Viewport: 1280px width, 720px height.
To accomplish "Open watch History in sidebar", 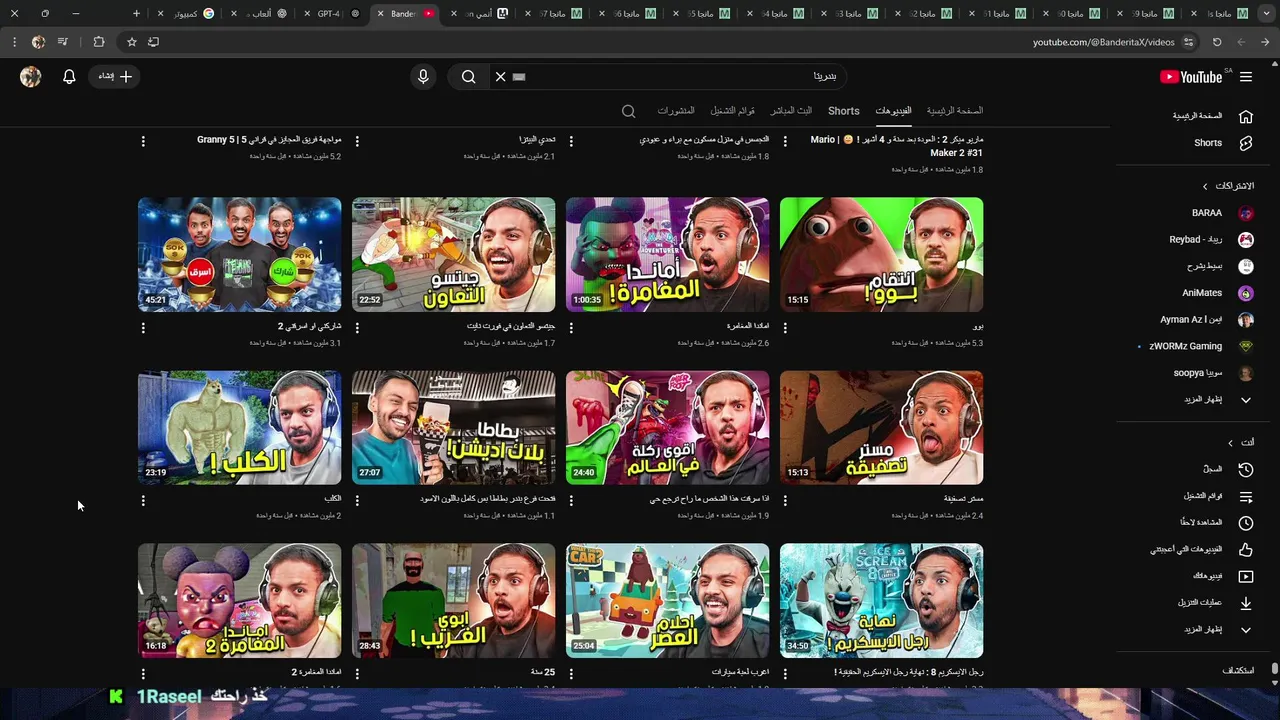I will point(1227,469).
